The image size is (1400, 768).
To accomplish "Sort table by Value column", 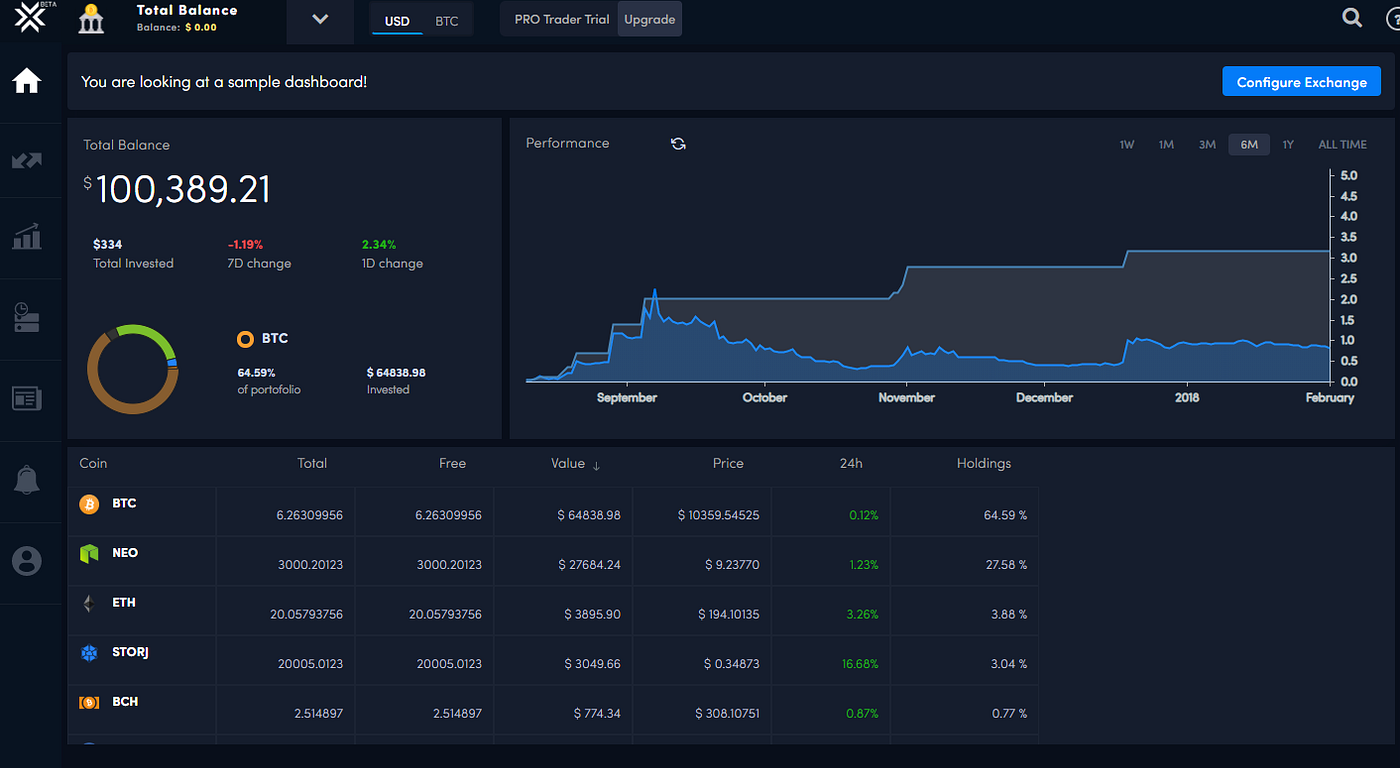I will click(575, 464).
